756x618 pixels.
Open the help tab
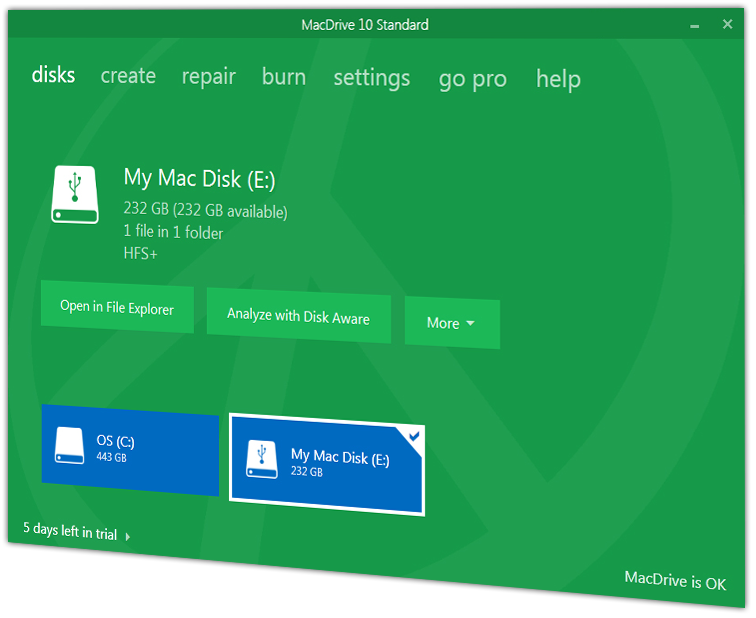pyautogui.click(x=558, y=79)
